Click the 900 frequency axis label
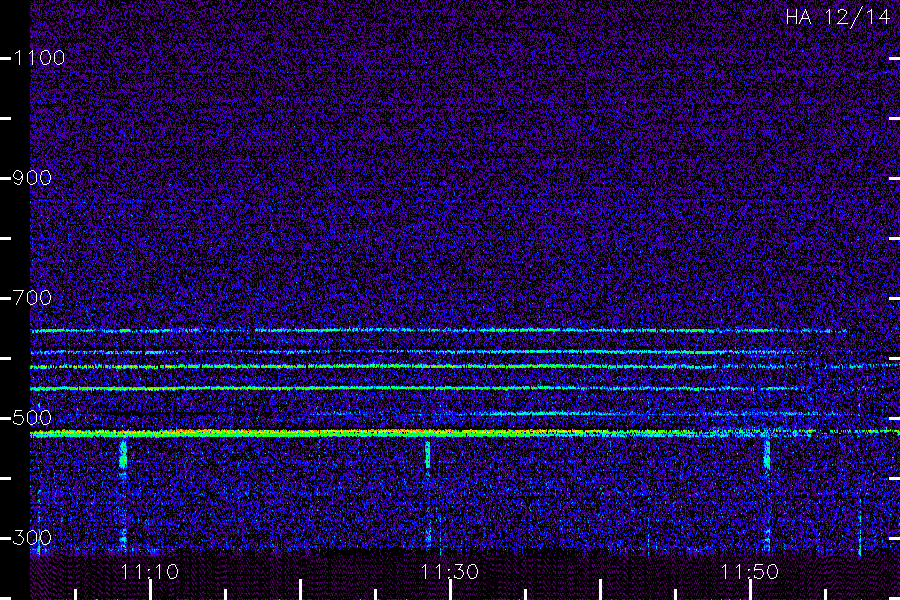This screenshot has width=900, height=600. coord(32,178)
